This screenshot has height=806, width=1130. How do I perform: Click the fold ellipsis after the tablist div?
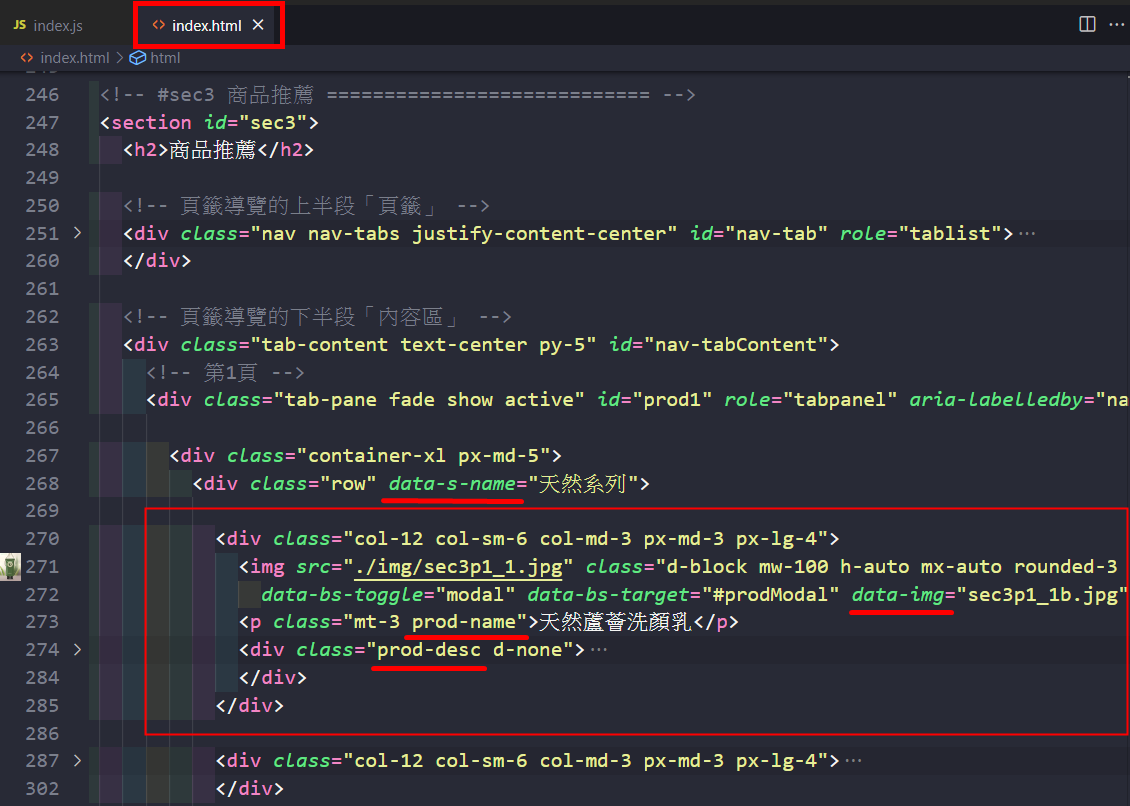pyautogui.click(x=1026, y=233)
